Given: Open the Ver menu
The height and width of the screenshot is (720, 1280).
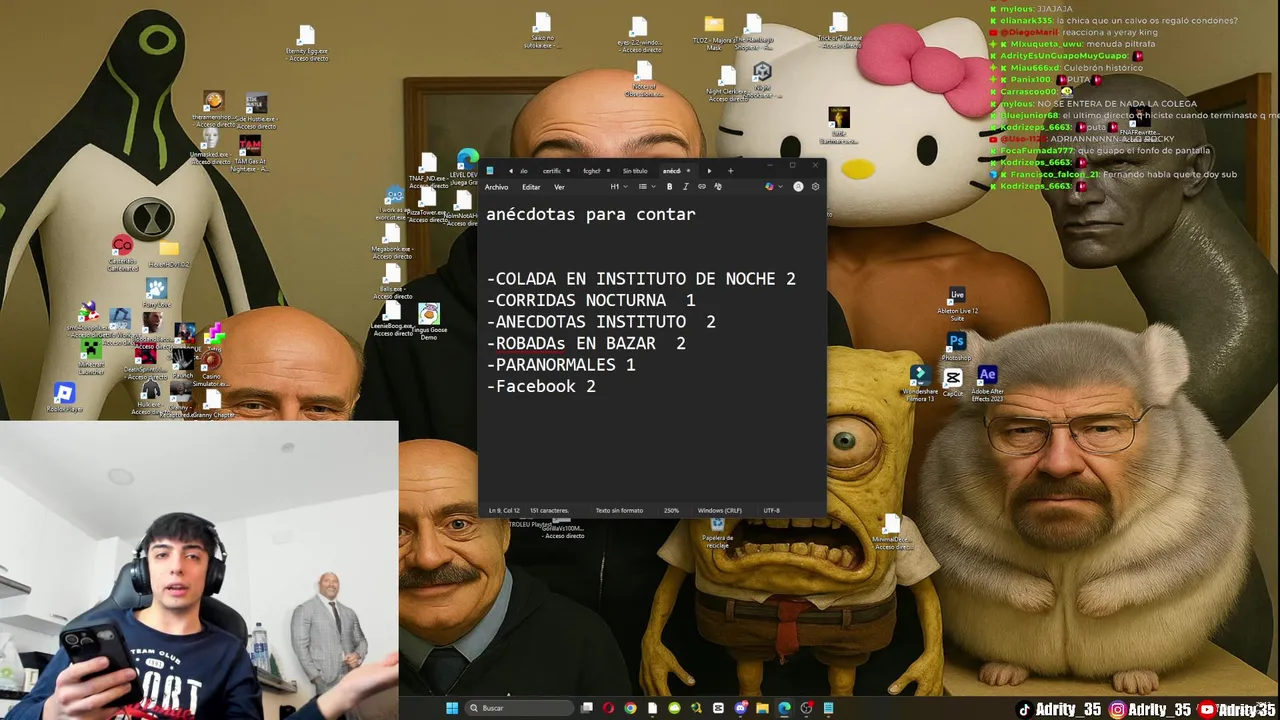Looking at the screenshot, I should [559, 187].
